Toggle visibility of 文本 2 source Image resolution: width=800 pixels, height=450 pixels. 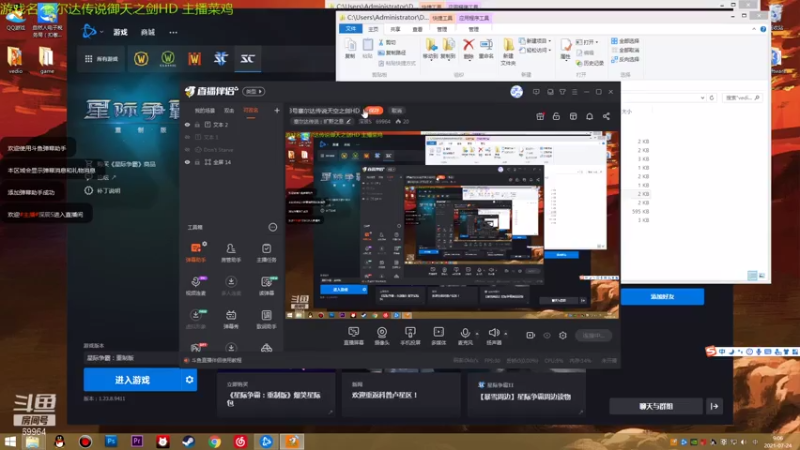pos(187,124)
